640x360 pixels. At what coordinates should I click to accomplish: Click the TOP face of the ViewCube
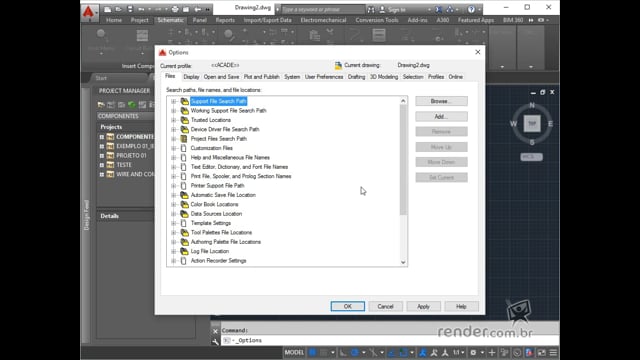532,123
